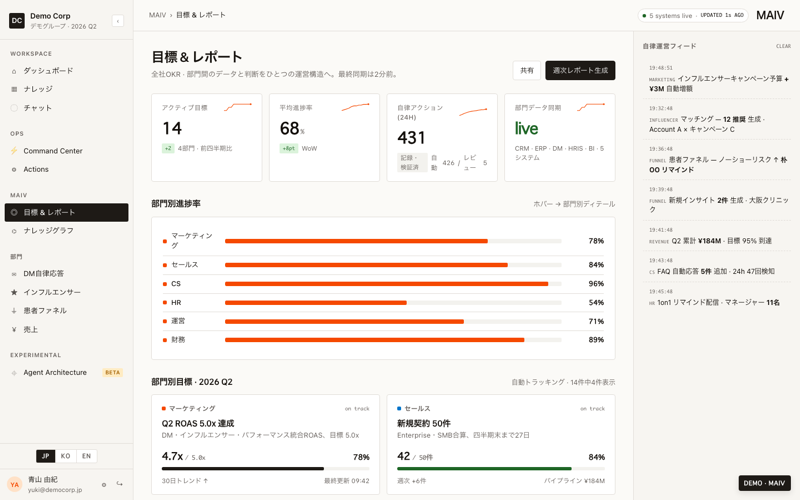Select the 目標 & レポート sidebar item
This screenshot has width=800, height=500.
pyautogui.click(x=66, y=212)
